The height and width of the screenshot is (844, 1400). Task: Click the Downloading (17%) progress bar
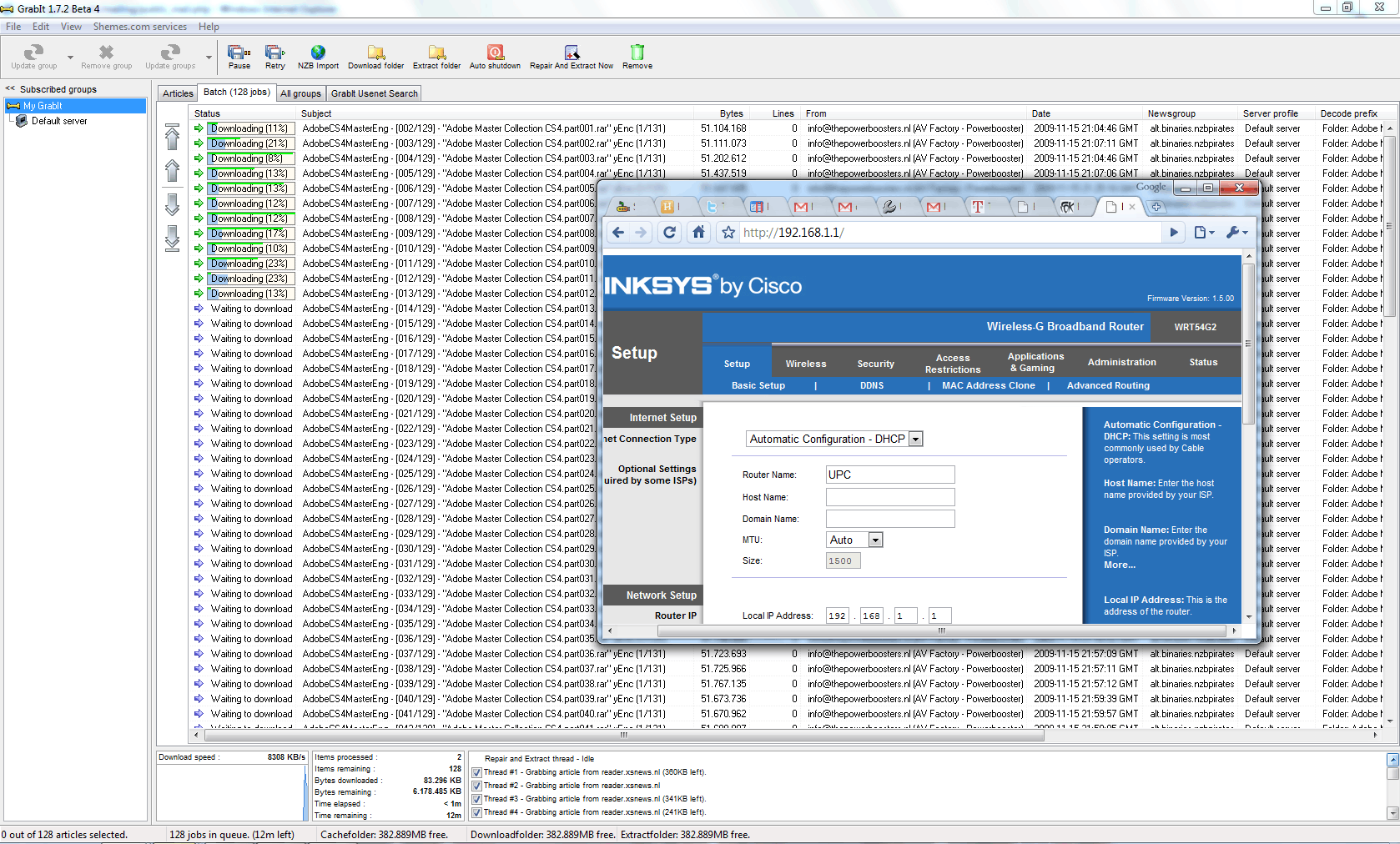[250, 234]
